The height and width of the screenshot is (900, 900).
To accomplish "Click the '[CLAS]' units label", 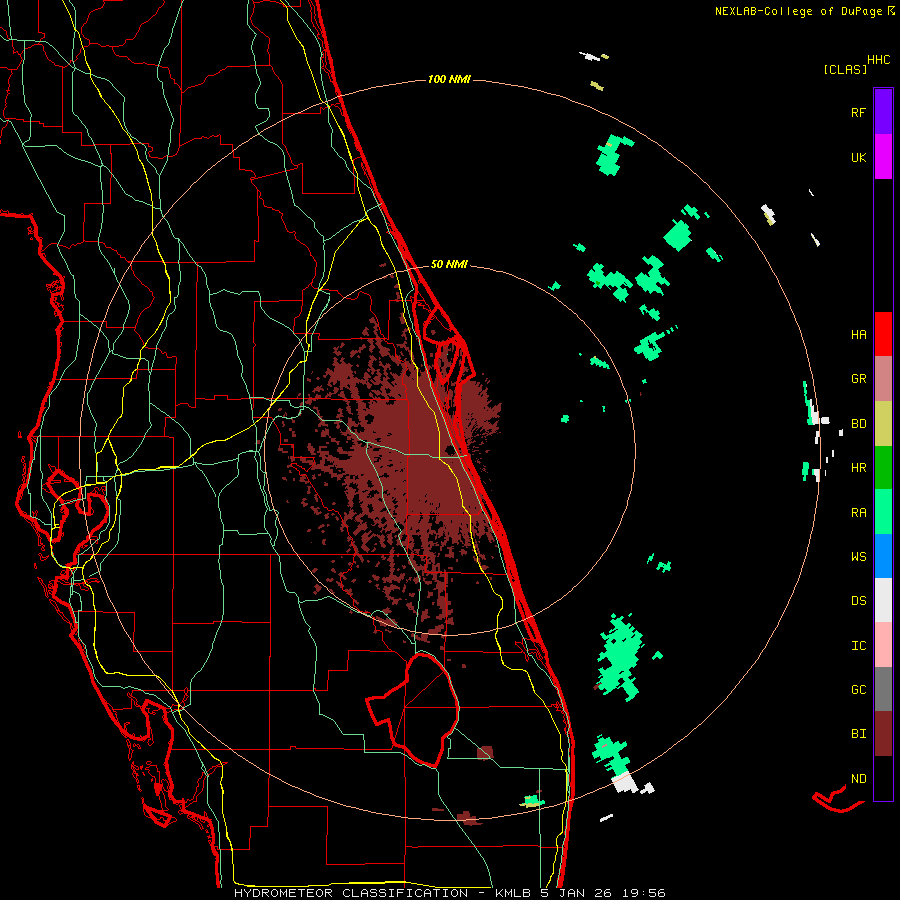I will tap(845, 69).
